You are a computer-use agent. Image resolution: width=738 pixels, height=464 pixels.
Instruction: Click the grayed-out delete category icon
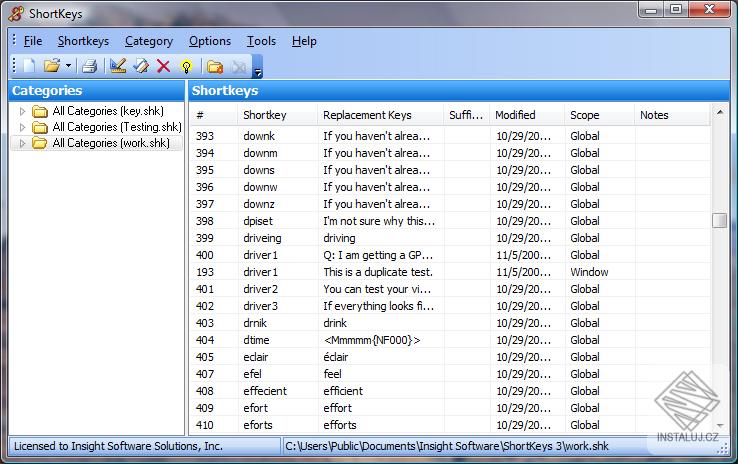(239, 67)
